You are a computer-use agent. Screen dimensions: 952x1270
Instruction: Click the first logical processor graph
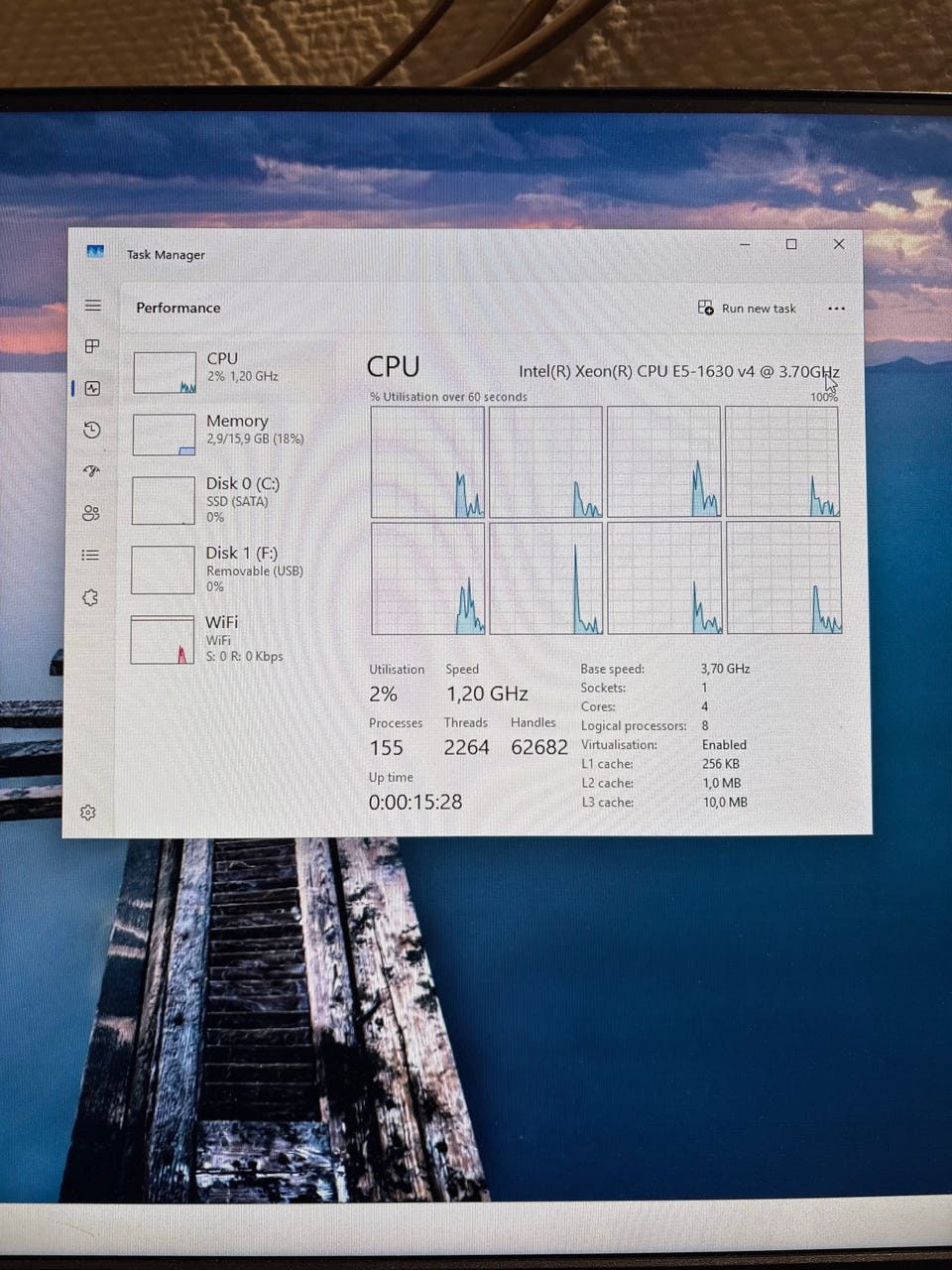(427, 461)
